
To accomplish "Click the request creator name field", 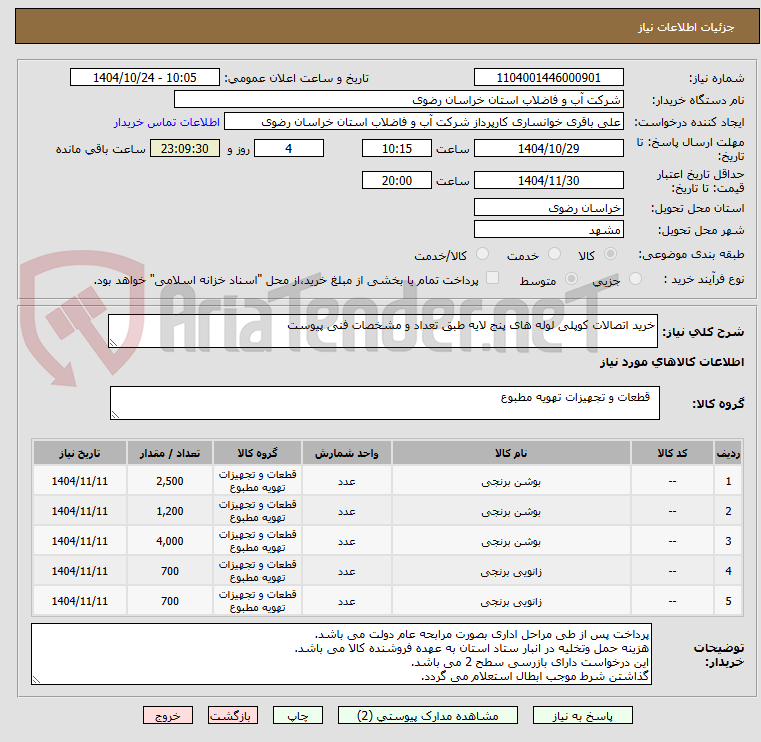I will (x=424, y=122).
